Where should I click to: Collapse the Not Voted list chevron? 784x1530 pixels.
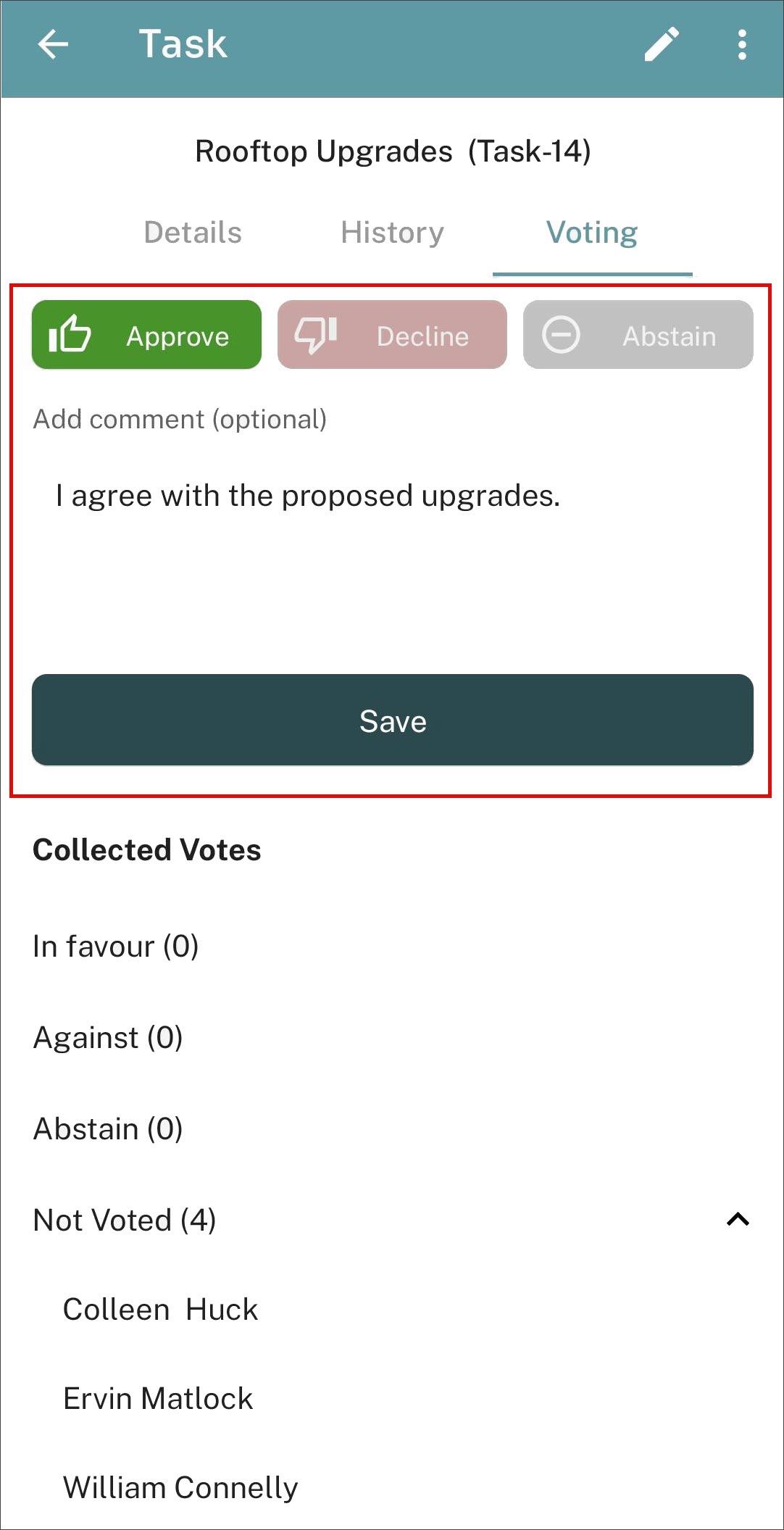pos(738,1220)
